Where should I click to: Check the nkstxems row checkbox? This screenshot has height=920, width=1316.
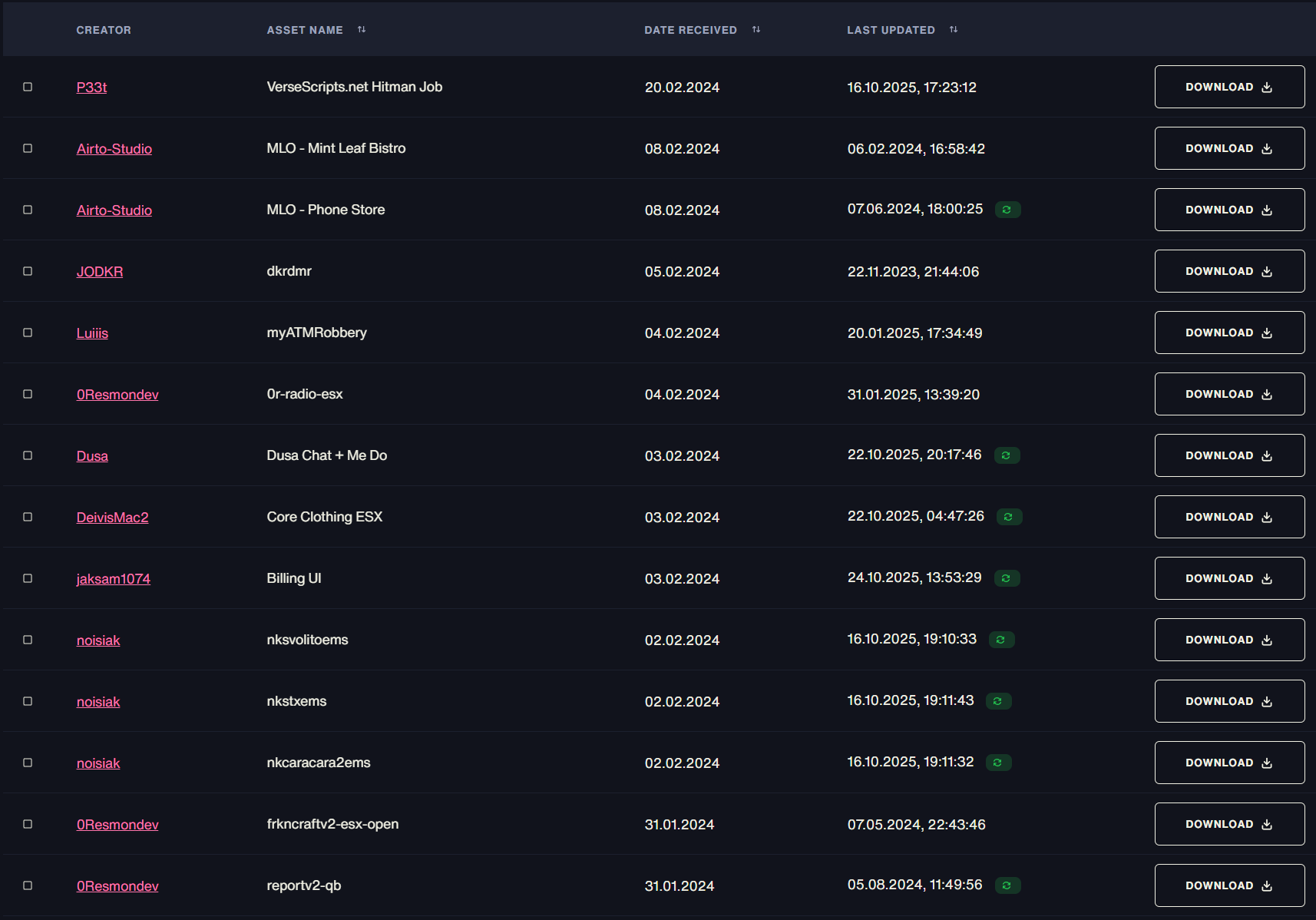pos(28,701)
